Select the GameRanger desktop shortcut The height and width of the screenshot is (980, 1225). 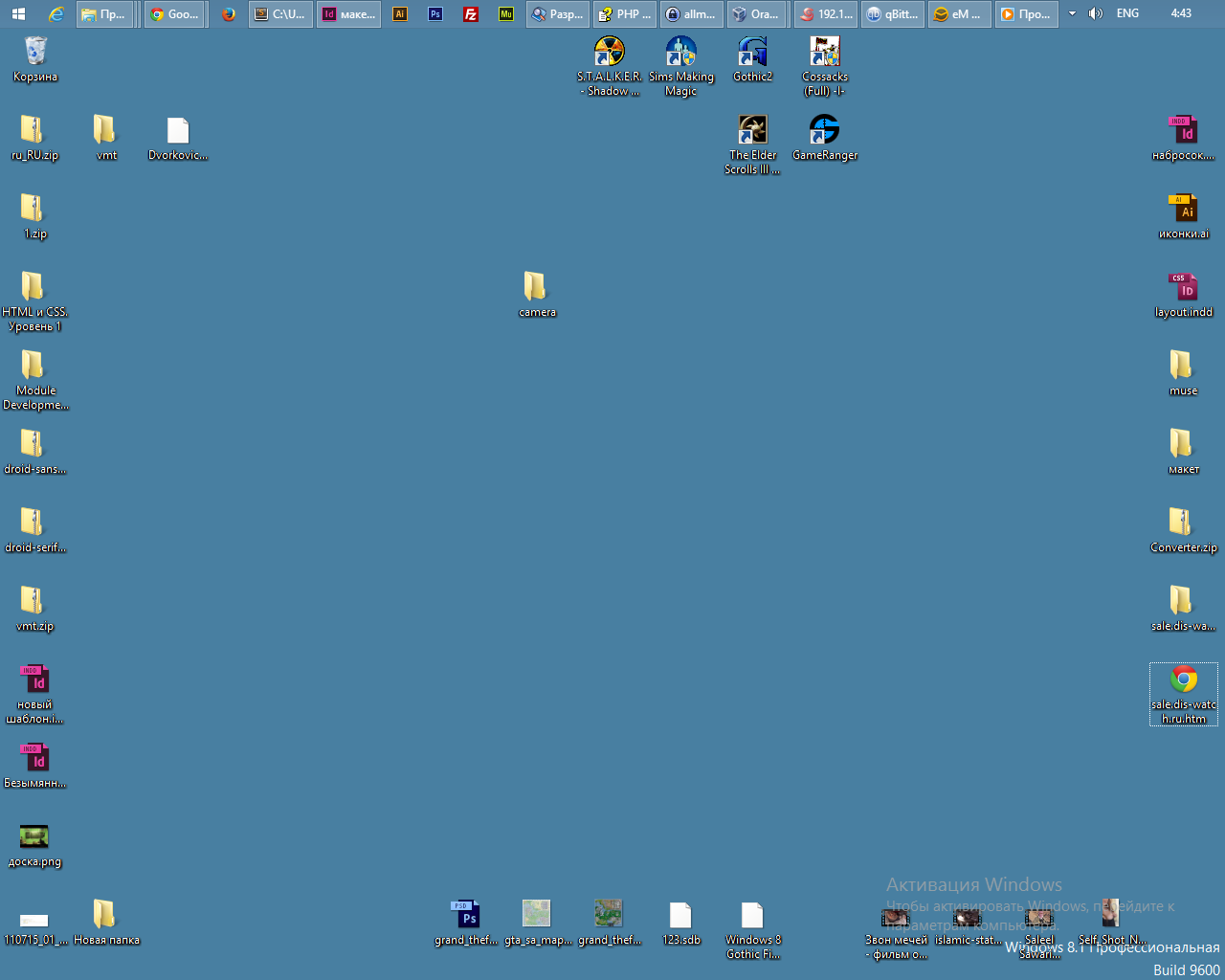tap(824, 130)
